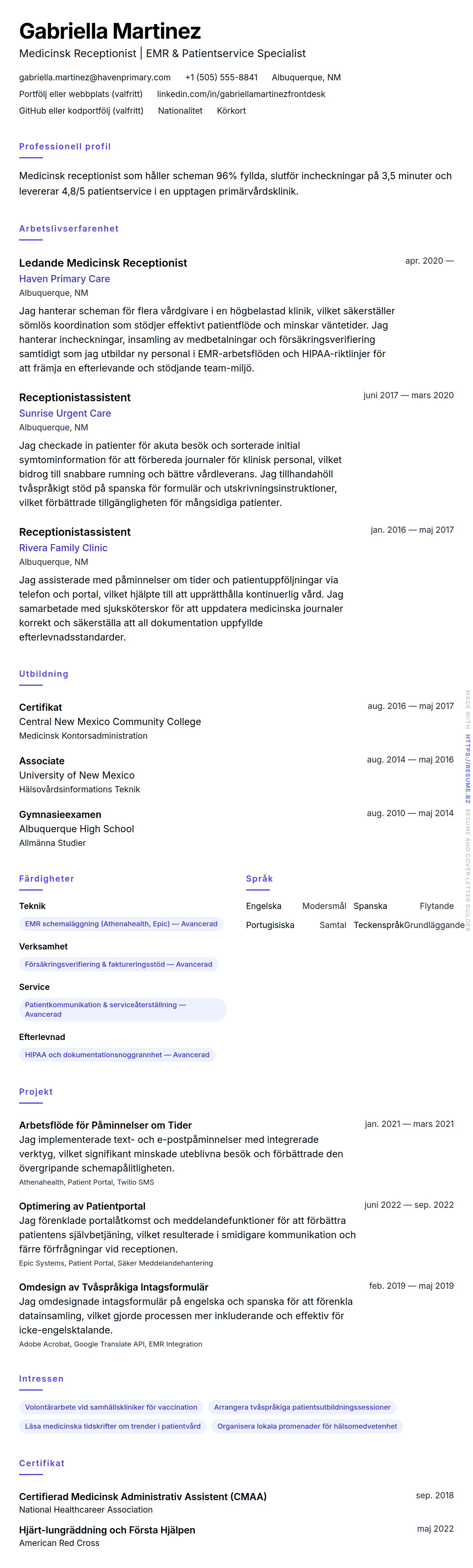Screen dimensions: 473x1568
Task: Click the phone number +1 (505) 555-8841
Action: (221, 77)
